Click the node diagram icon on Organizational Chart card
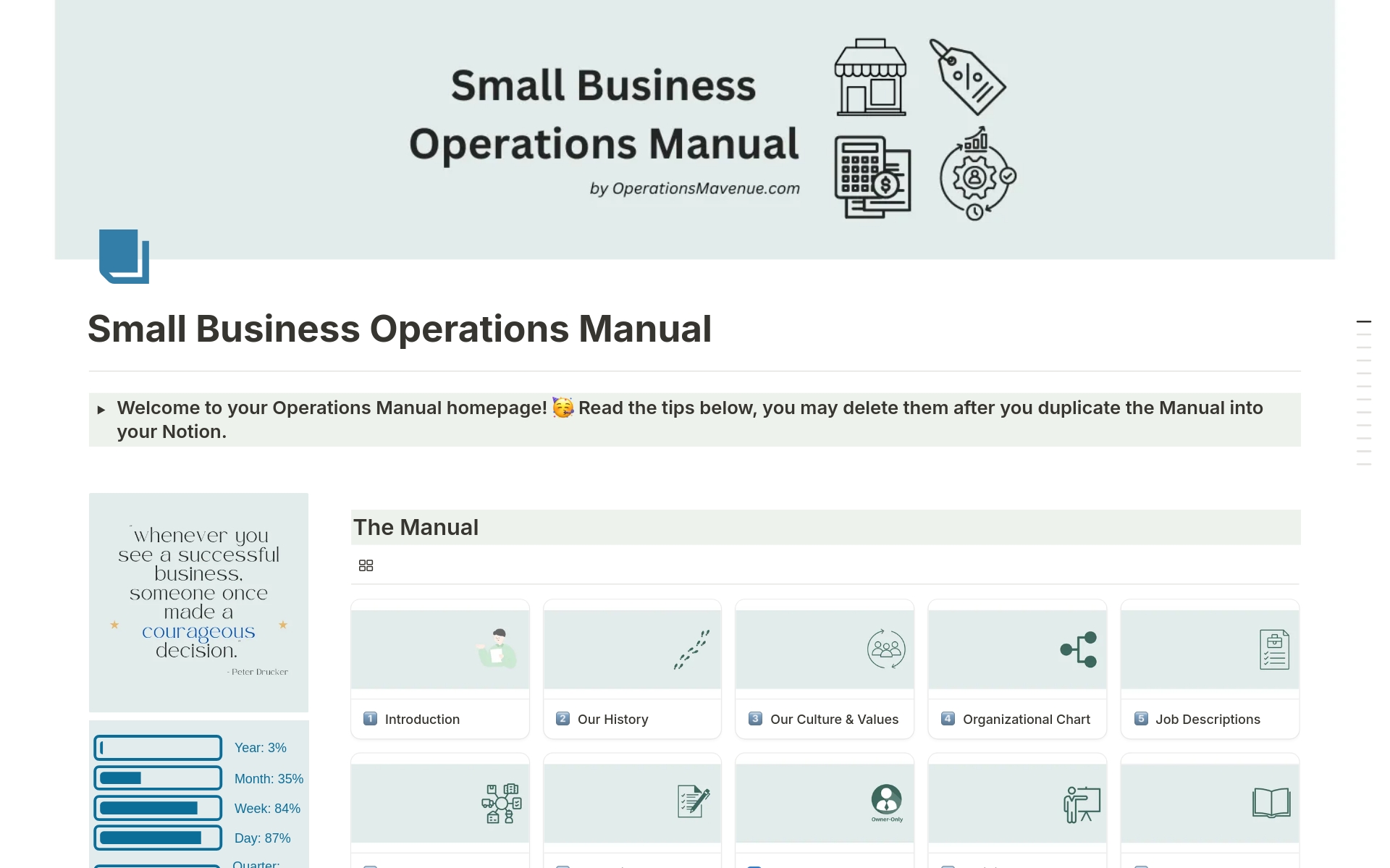Viewport: 1390px width, 868px height. click(1078, 648)
